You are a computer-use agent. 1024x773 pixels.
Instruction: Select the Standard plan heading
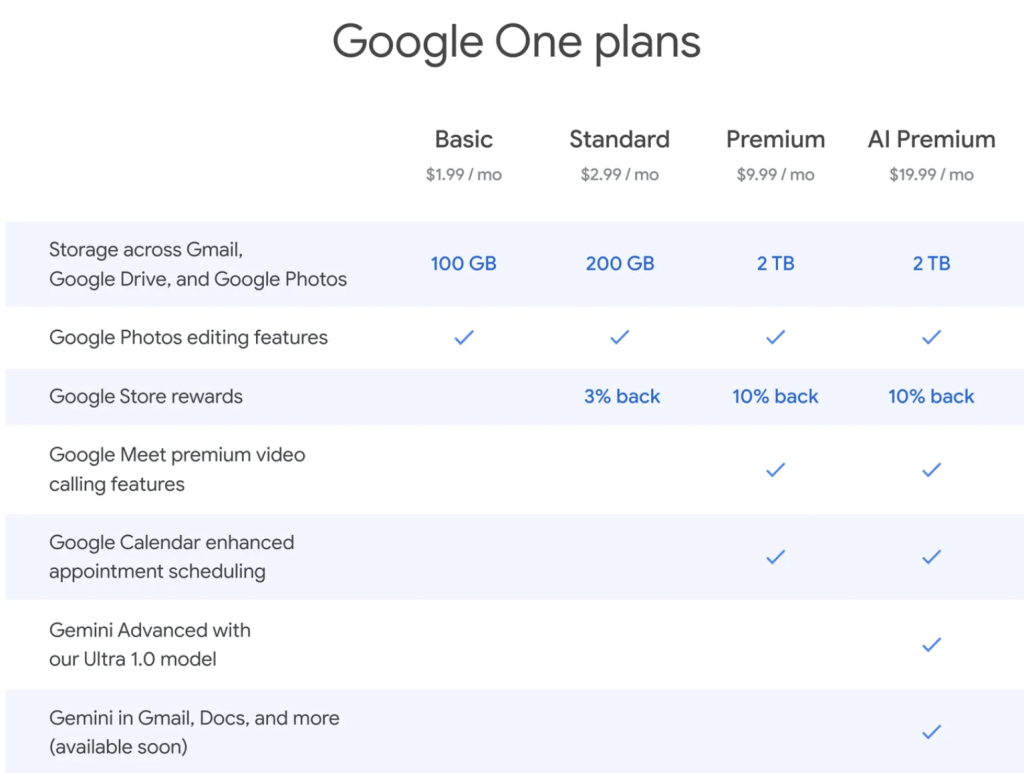point(620,139)
